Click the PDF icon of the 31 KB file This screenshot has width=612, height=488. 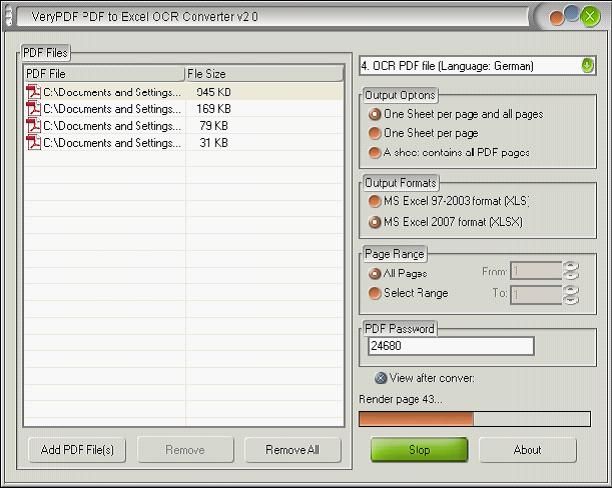tap(34, 143)
